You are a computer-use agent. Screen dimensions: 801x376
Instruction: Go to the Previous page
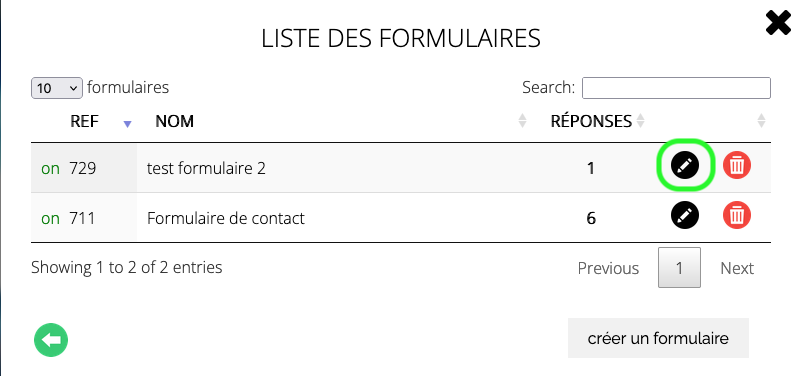tap(608, 268)
